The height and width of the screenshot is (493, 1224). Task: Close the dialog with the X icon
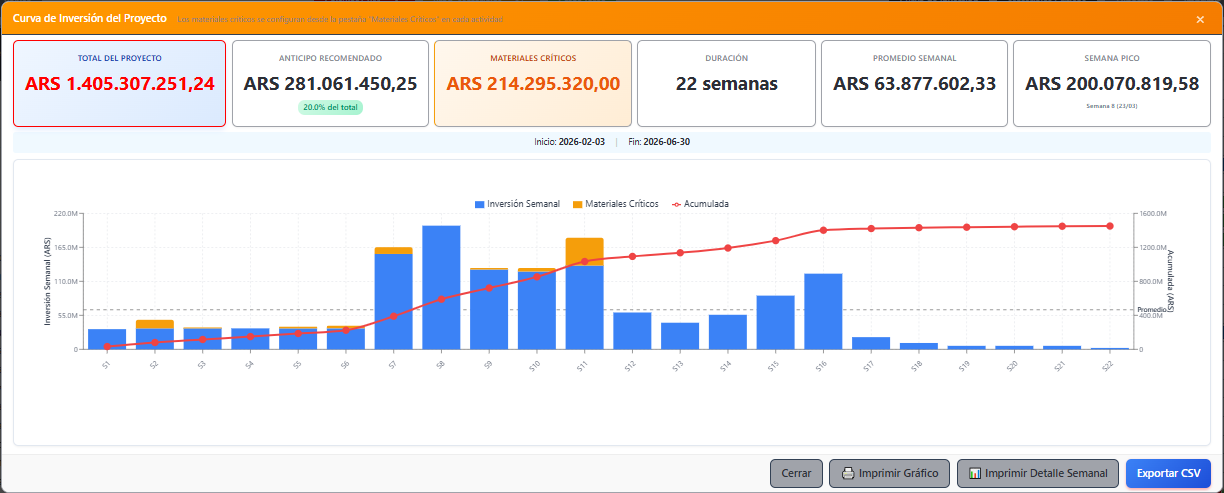pyautogui.click(x=1200, y=19)
